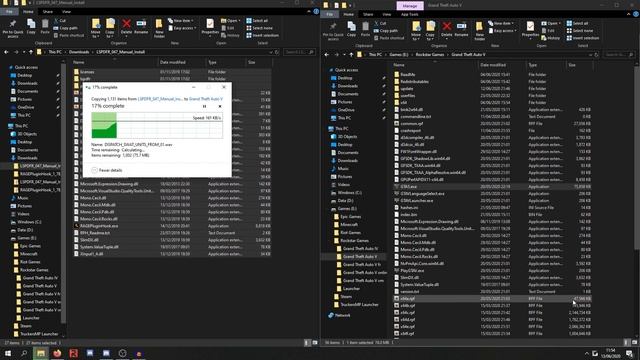Click Downloads in left window address bar
The image size is (640, 360).
point(79,52)
